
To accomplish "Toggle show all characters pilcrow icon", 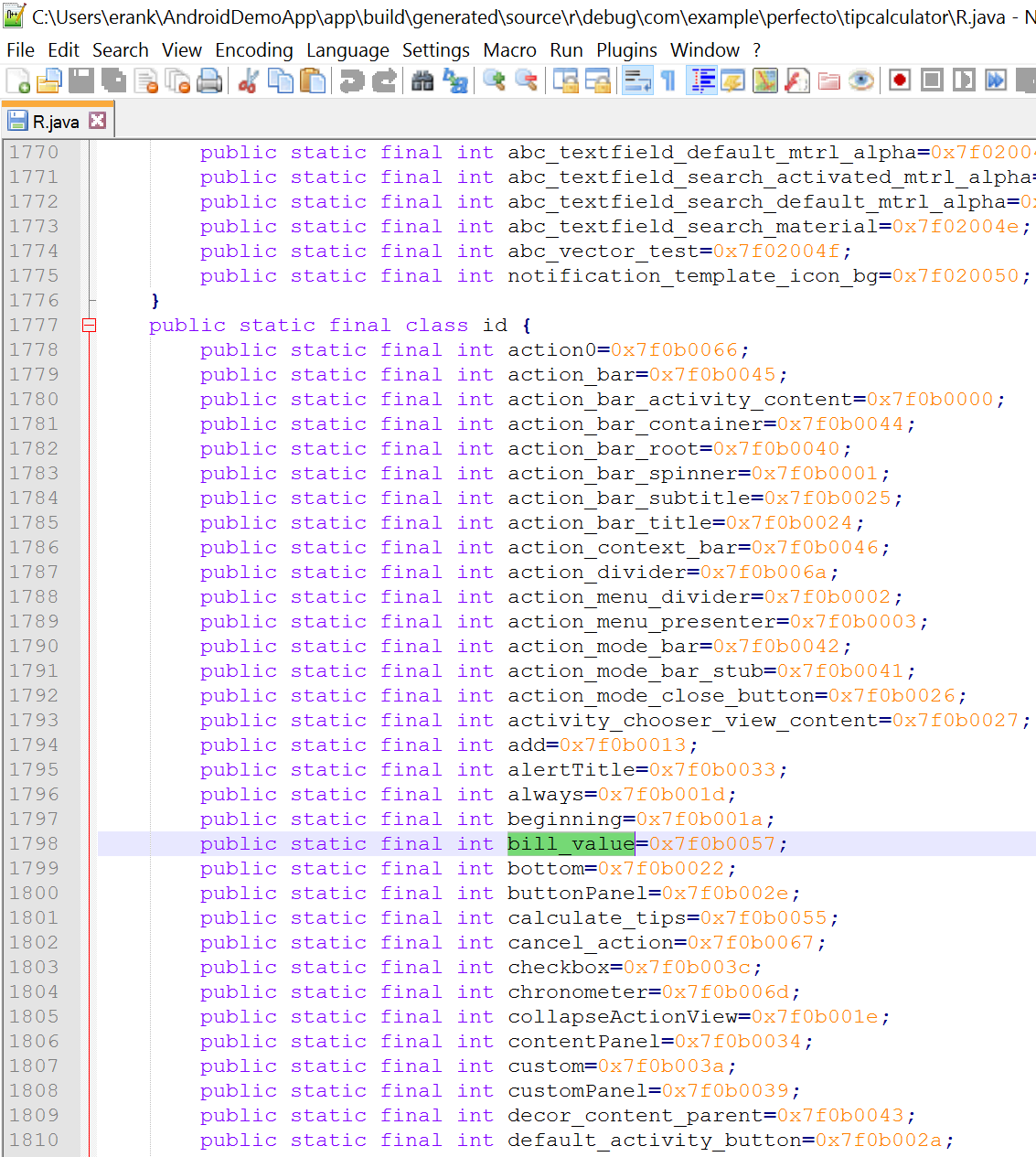I will [668, 81].
